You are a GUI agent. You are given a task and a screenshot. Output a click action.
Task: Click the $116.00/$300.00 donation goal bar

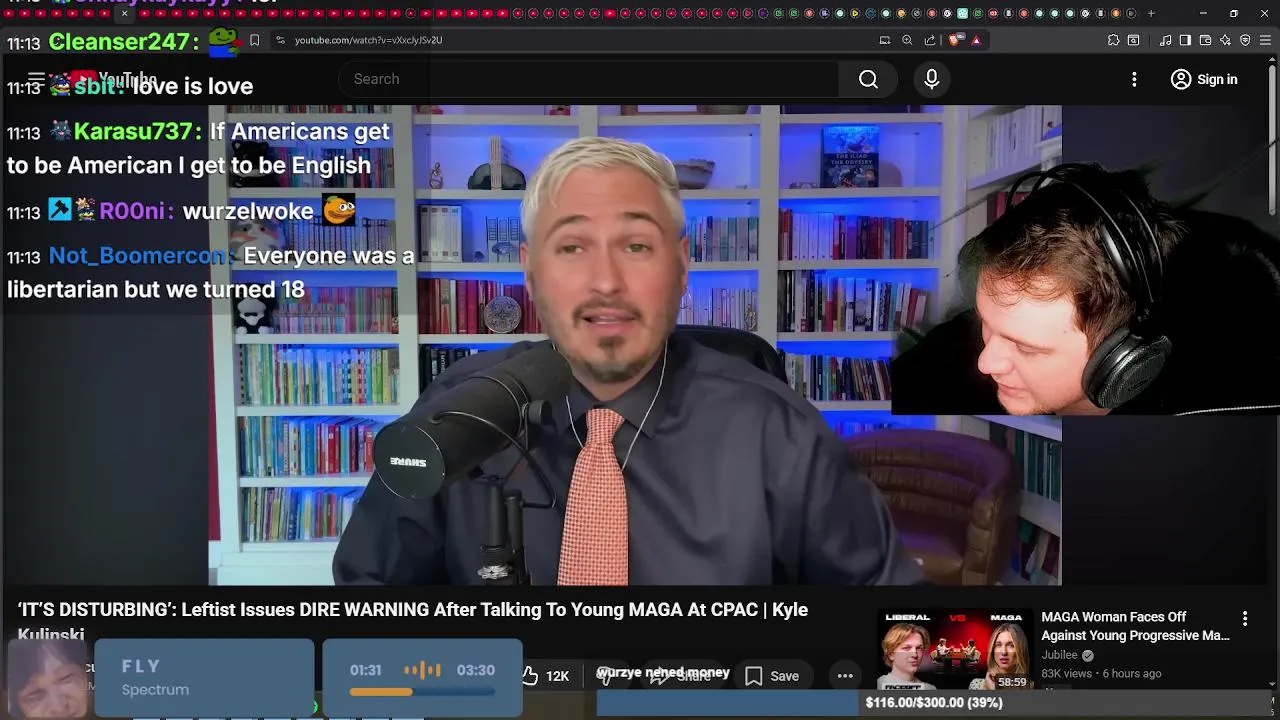pos(934,702)
